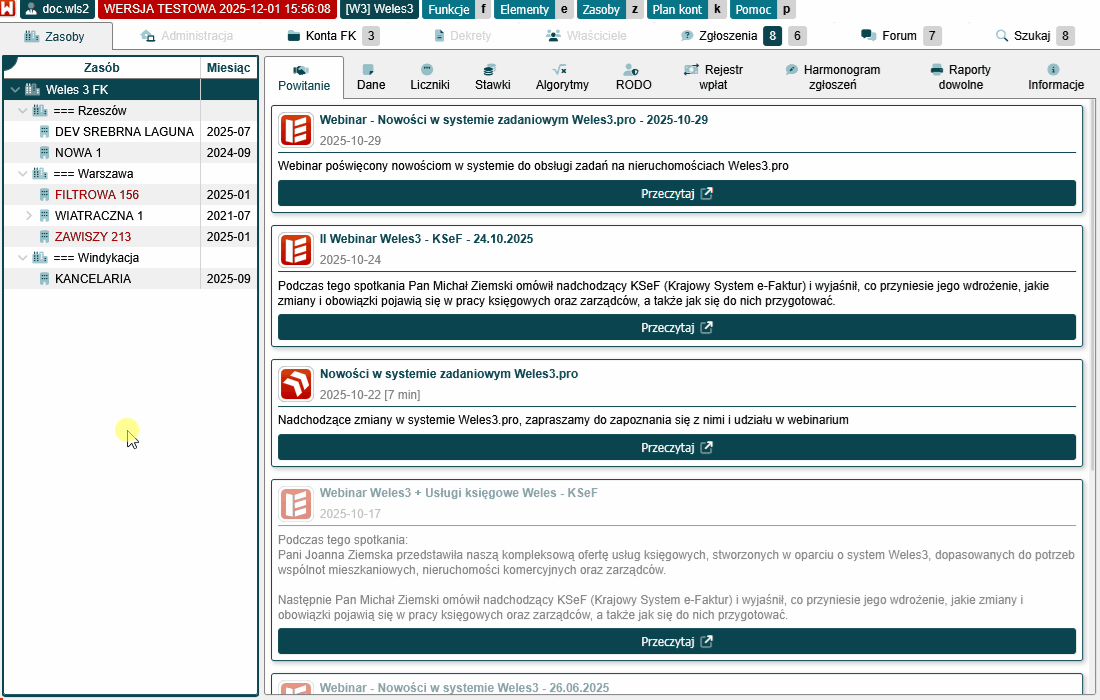Expand the WIATRACZNA 1 tree node
This screenshot has width=1100, height=700.
click(29, 216)
